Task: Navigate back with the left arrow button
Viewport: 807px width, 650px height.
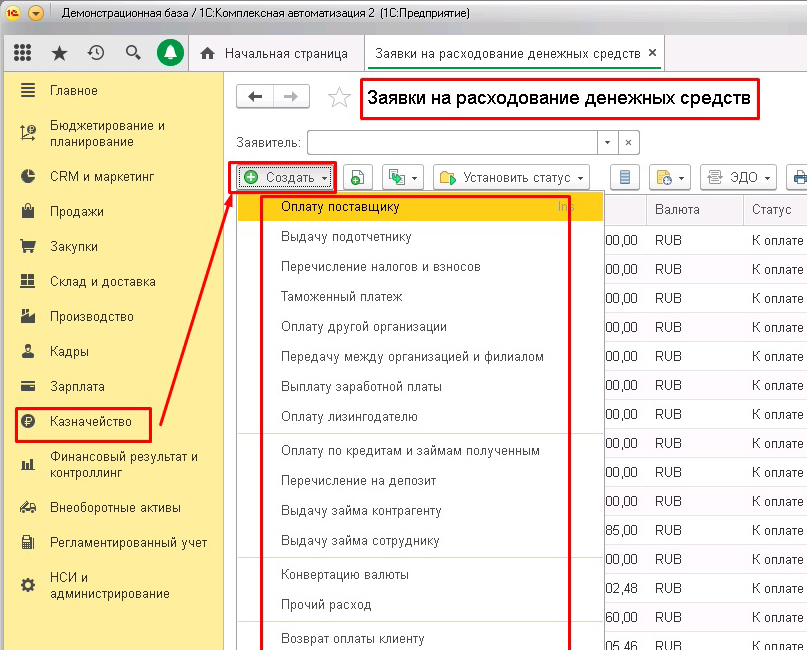Action: [255, 97]
